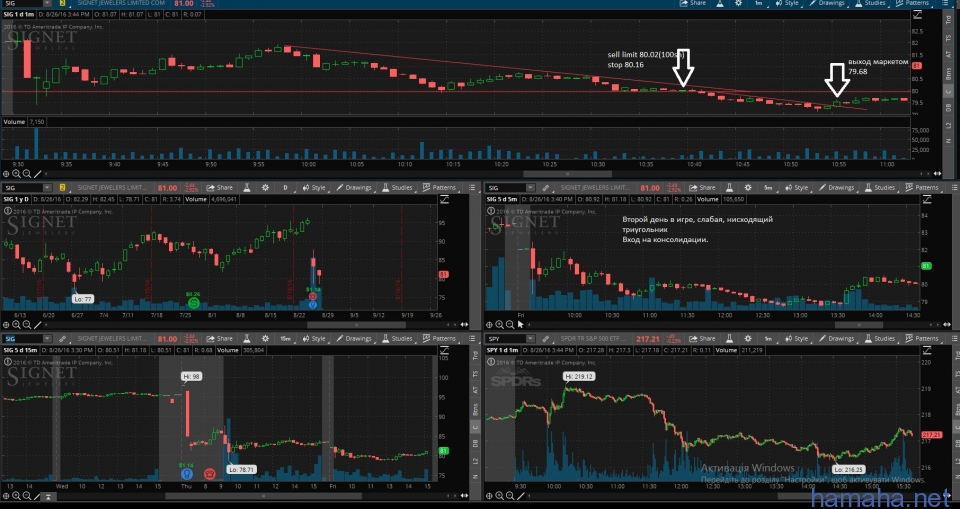Open Studies menu in daily chart toolbar

[397, 187]
